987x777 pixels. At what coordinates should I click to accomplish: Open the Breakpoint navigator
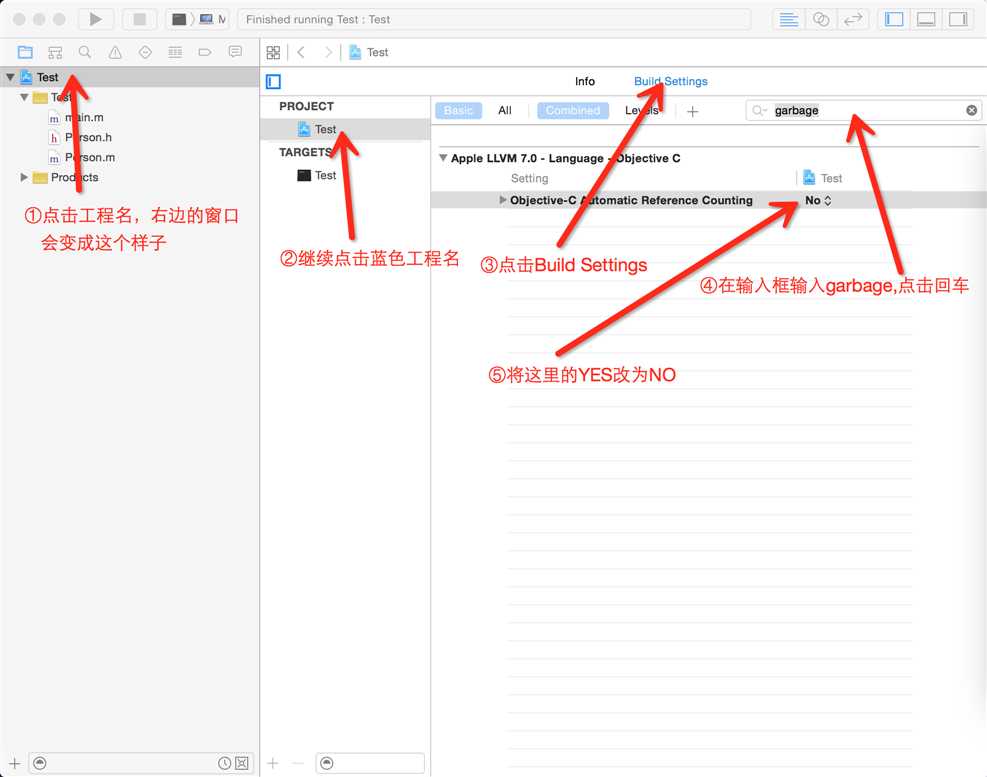coord(205,52)
